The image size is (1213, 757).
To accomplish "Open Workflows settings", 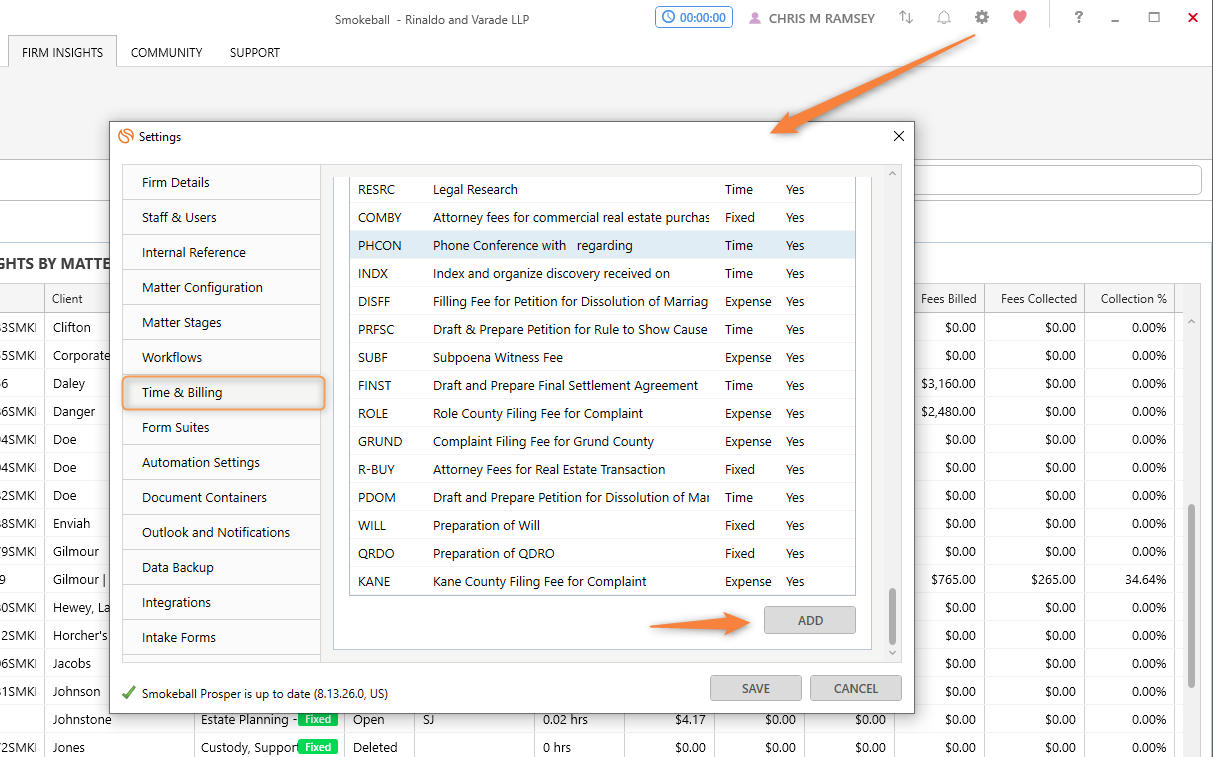I will click(x=221, y=357).
